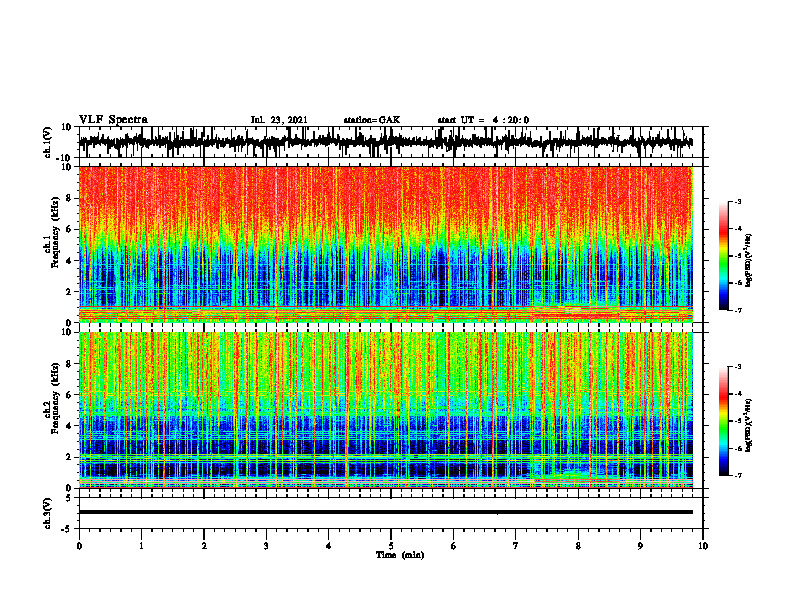Click the "start UT = 4:20:0" header text
This screenshot has height=612, width=792.
click(483, 120)
